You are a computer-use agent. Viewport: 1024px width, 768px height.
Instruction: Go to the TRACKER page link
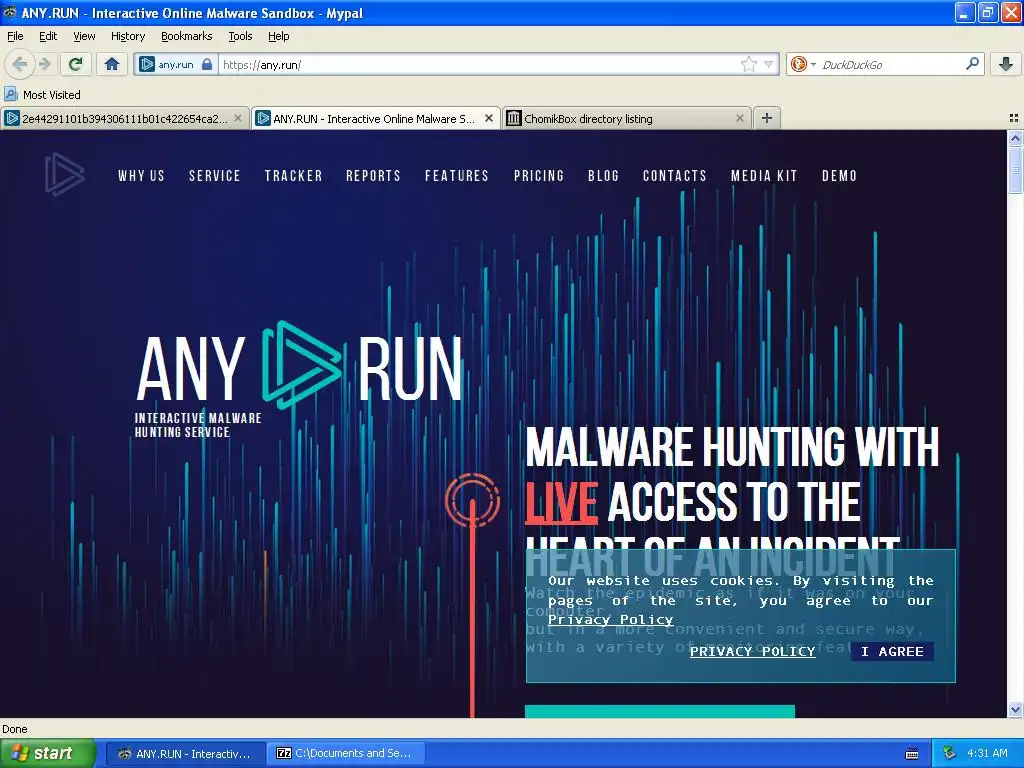coord(293,176)
